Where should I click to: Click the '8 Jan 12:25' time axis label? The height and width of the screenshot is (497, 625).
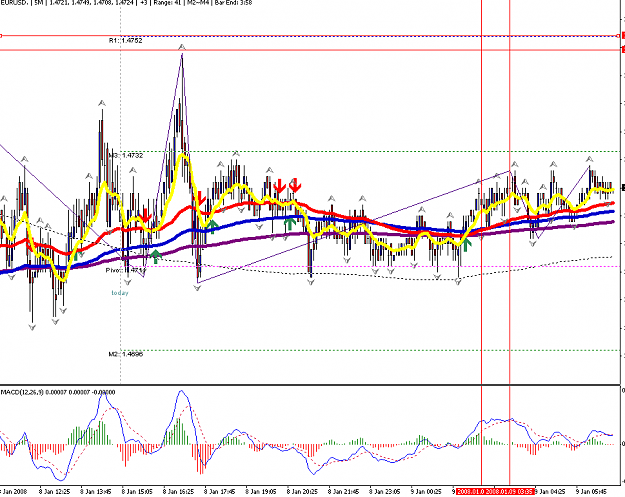[x=55, y=491]
